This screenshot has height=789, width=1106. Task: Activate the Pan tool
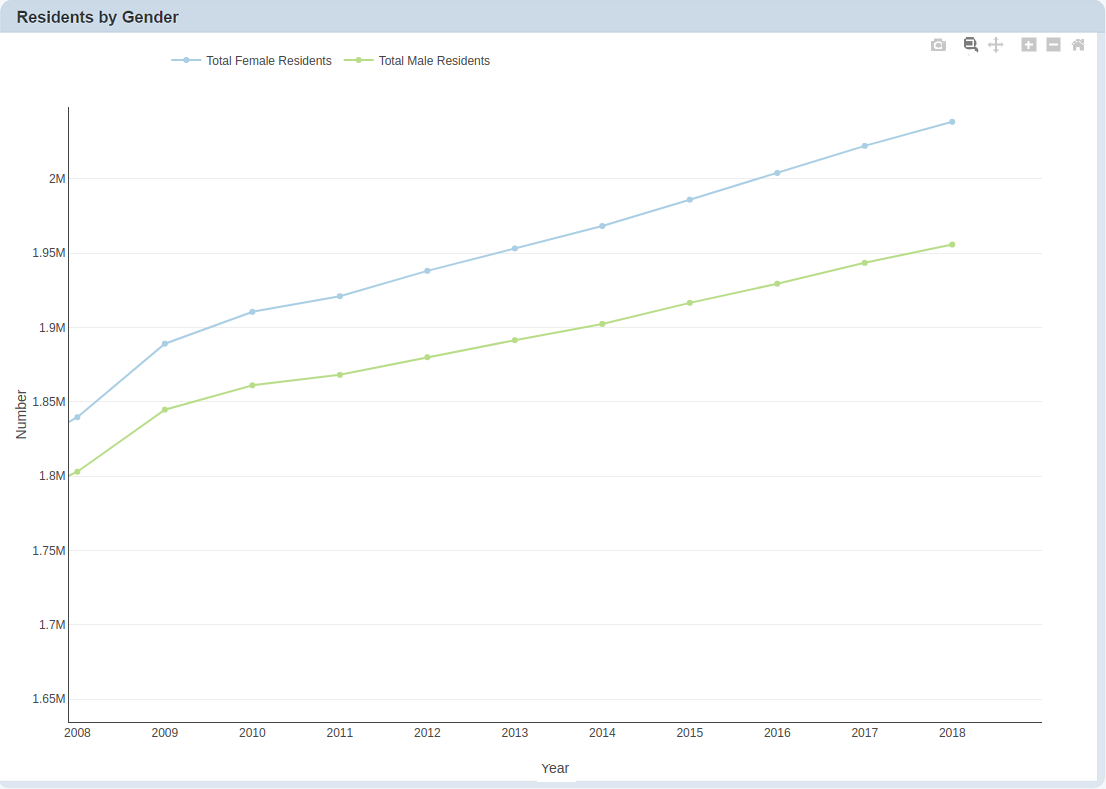click(x=995, y=45)
